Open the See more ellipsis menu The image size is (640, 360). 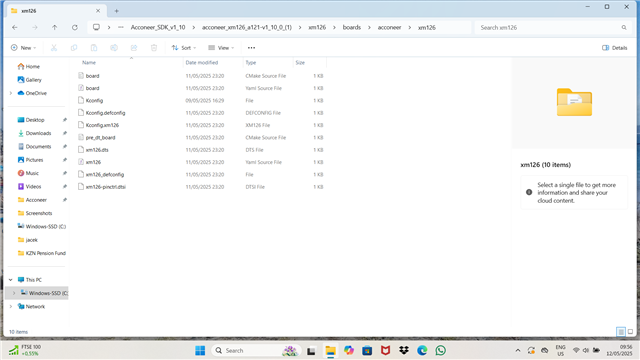(x=251, y=48)
